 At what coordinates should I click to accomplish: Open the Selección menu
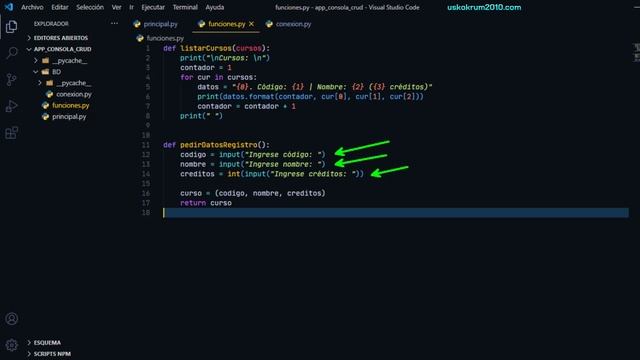[x=90, y=7]
